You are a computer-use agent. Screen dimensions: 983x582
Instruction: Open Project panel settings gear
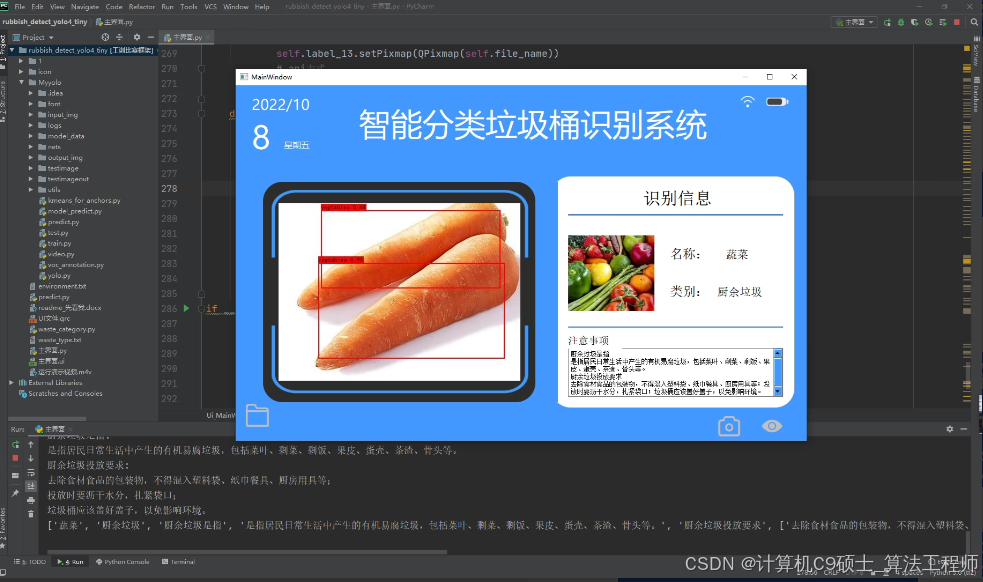137,38
